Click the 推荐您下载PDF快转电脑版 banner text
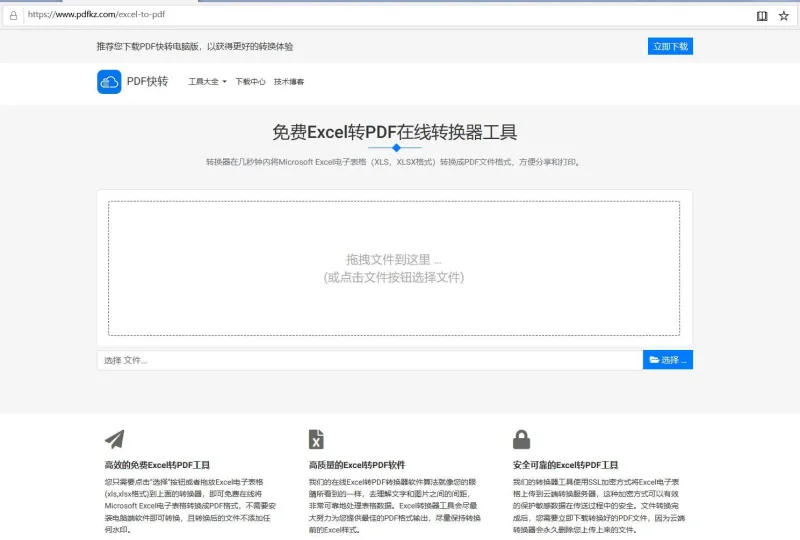800x540 pixels. tap(195, 46)
